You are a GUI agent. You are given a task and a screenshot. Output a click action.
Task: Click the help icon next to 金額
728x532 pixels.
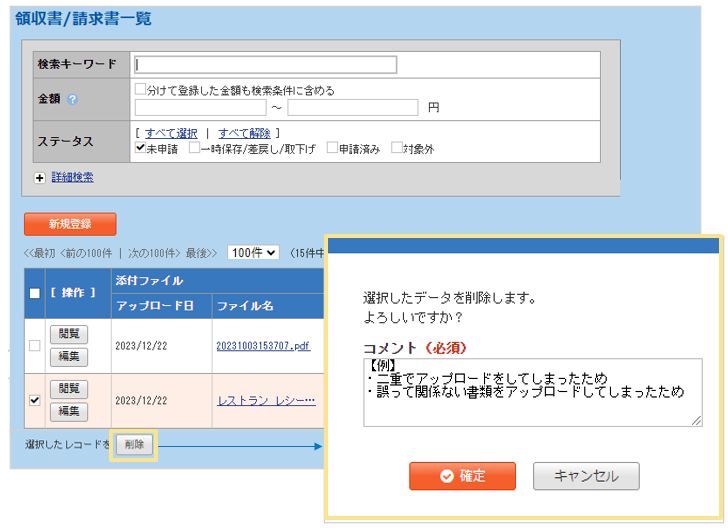click(72, 99)
